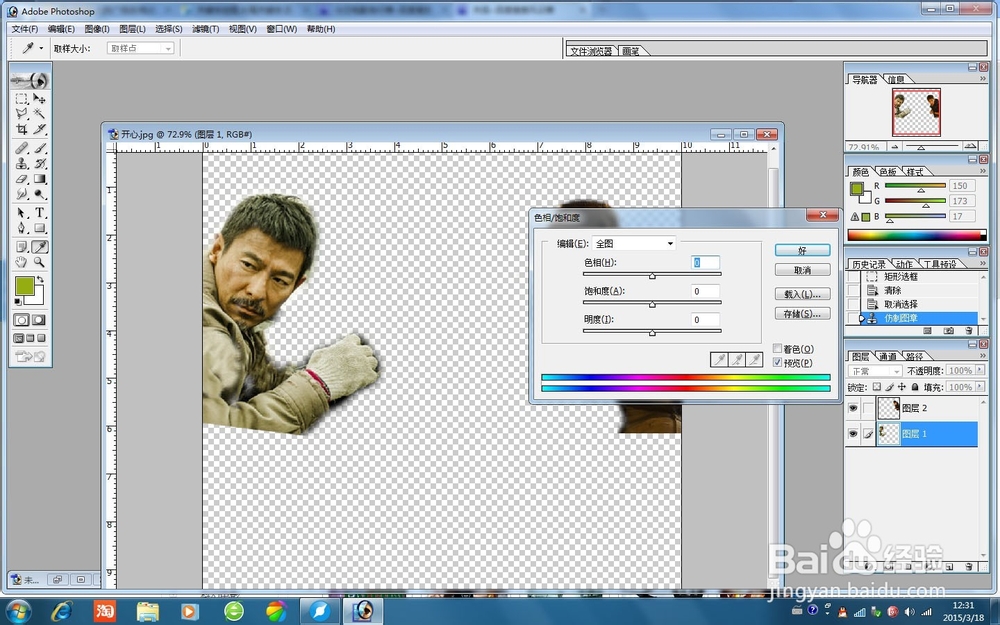The width and height of the screenshot is (1000, 625).
Task: Click the 载入(L)... button
Action: [802, 294]
